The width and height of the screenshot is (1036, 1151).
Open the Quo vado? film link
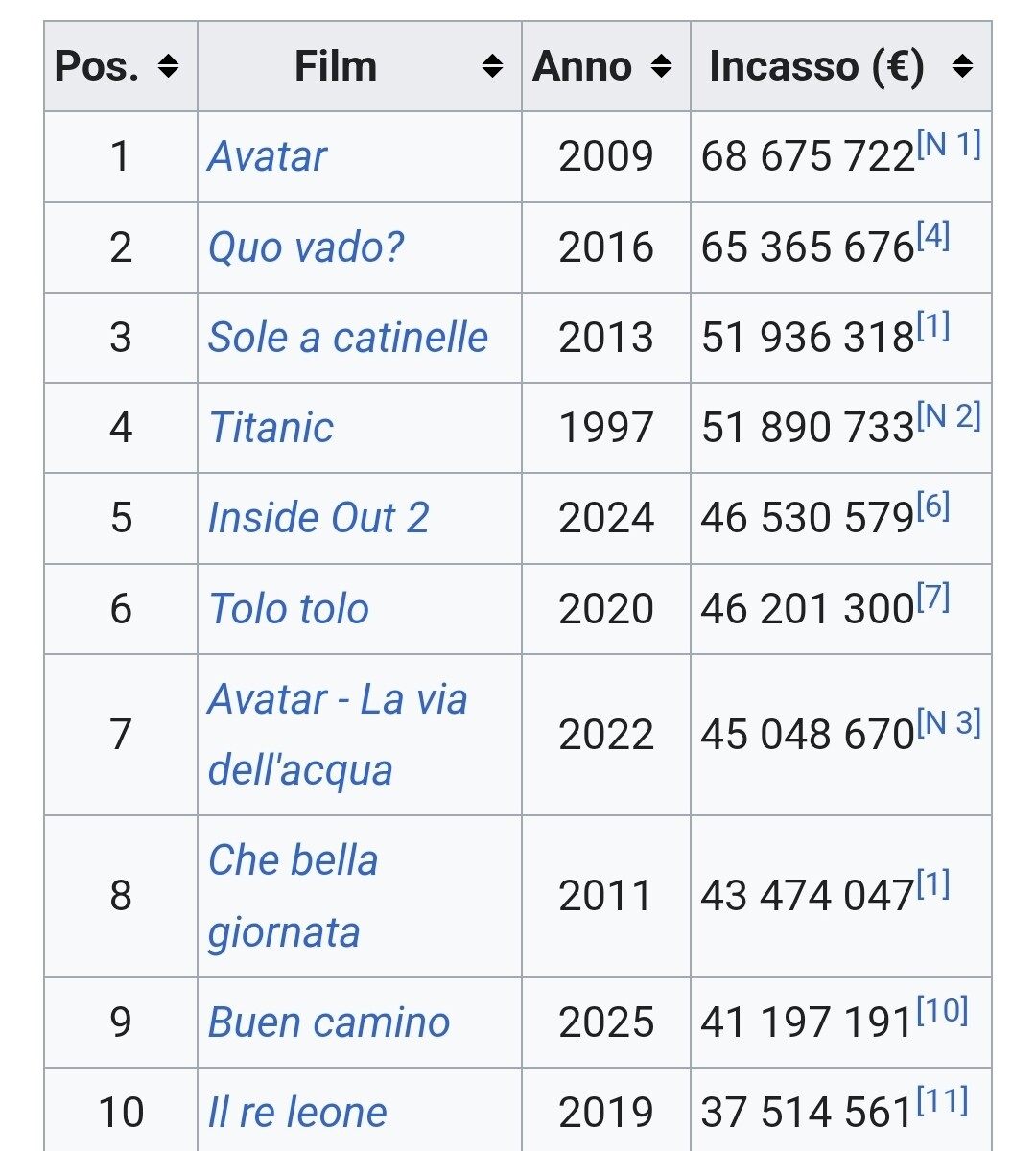pyautogui.click(x=306, y=247)
